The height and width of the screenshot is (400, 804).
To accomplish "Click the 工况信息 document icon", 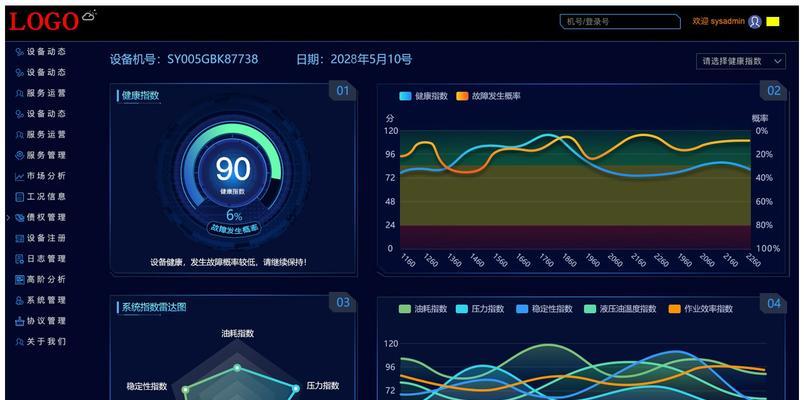I will (x=20, y=197).
